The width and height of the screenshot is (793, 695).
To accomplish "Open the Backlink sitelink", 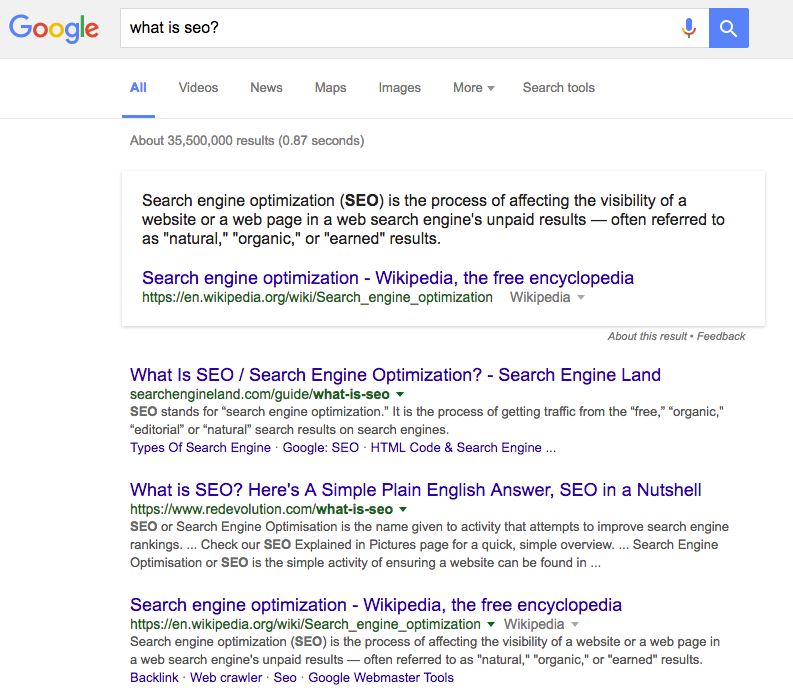I will coord(154,677).
